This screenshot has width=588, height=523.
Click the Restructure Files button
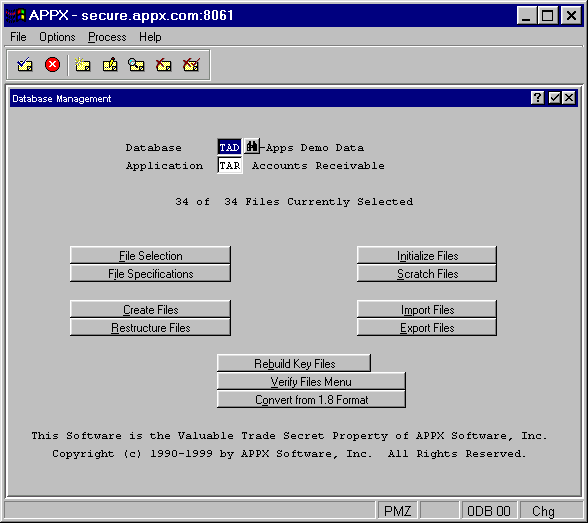tap(150, 327)
